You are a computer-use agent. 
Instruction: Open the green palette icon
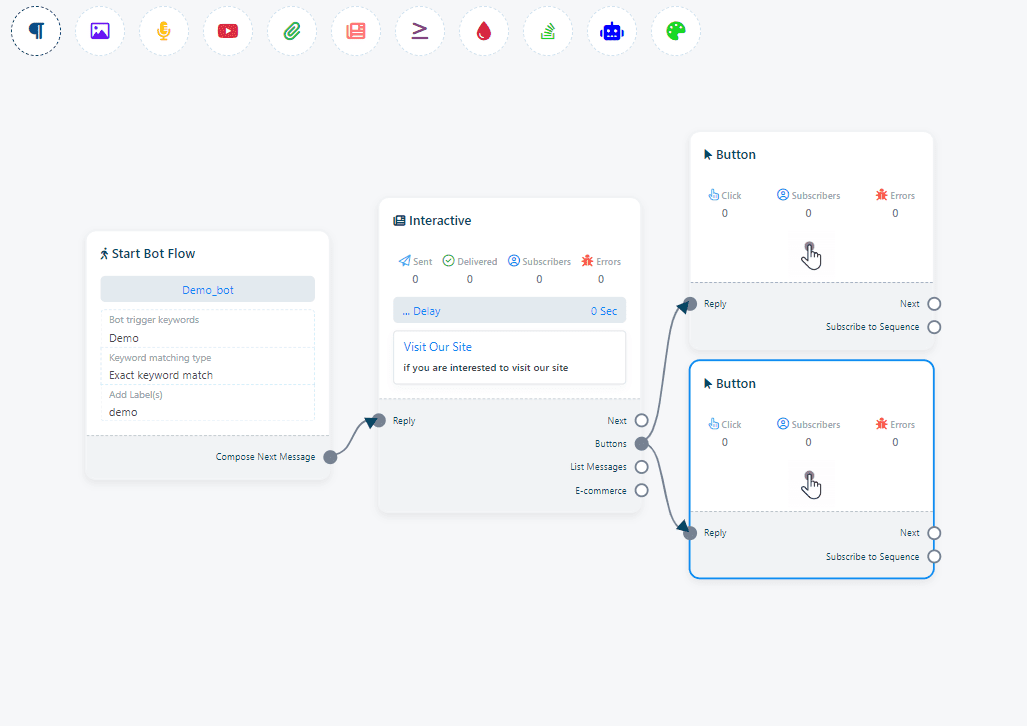point(676,31)
